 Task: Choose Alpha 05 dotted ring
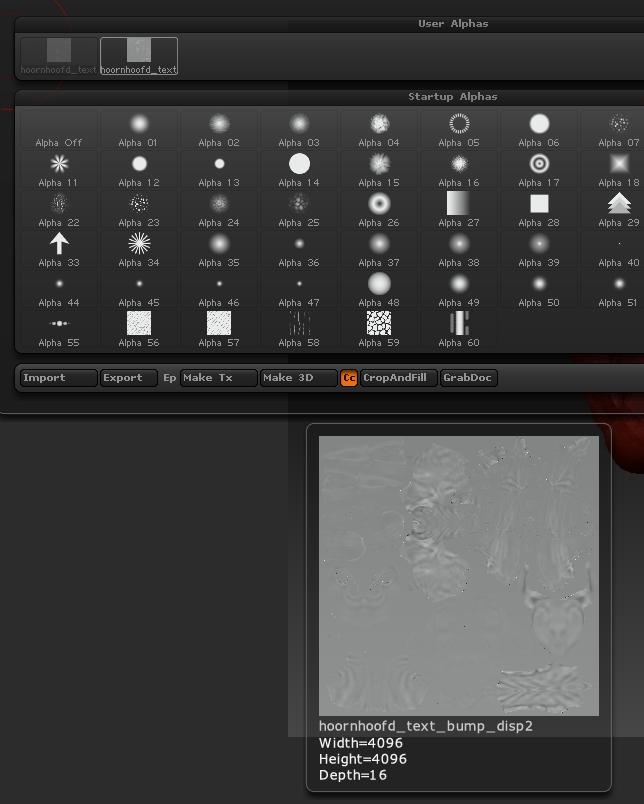[459, 130]
